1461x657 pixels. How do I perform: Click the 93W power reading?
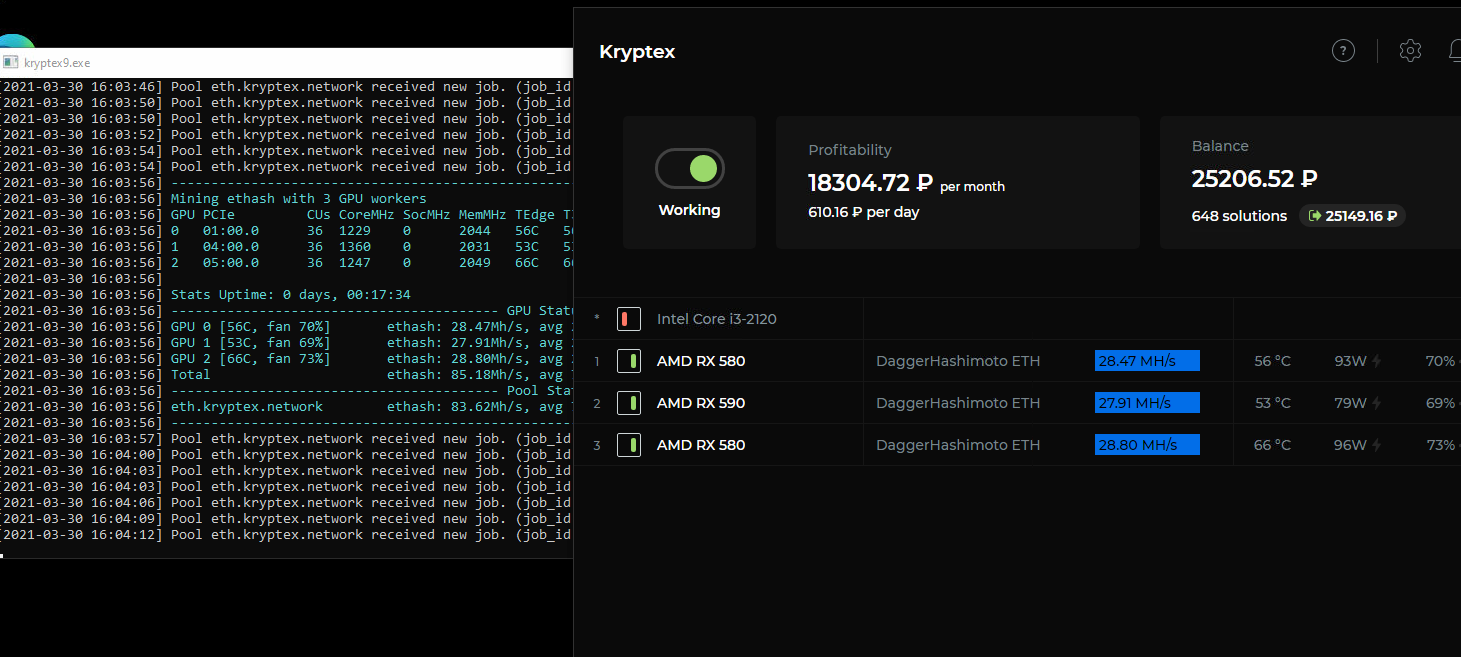click(1350, 361)
